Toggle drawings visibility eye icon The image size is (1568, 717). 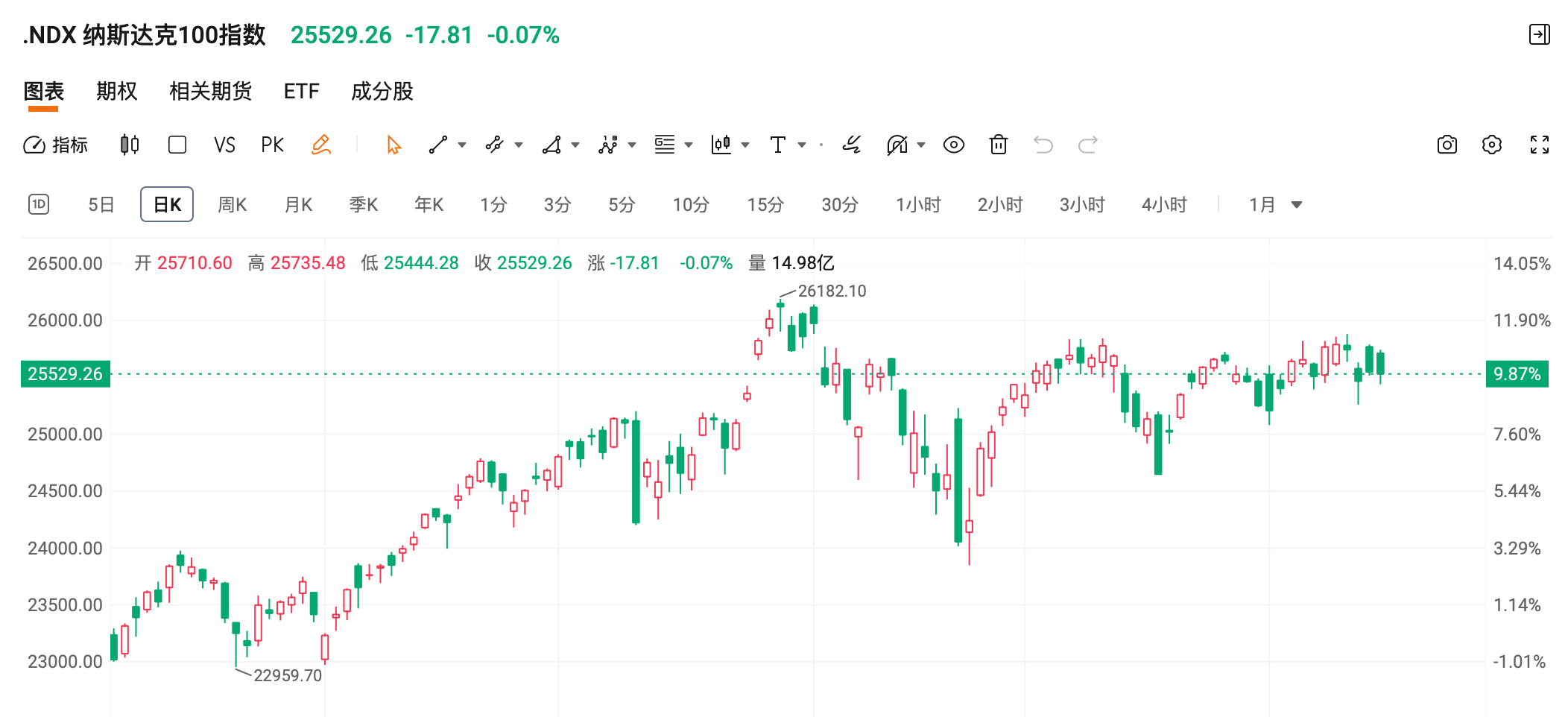pos(953,145)
